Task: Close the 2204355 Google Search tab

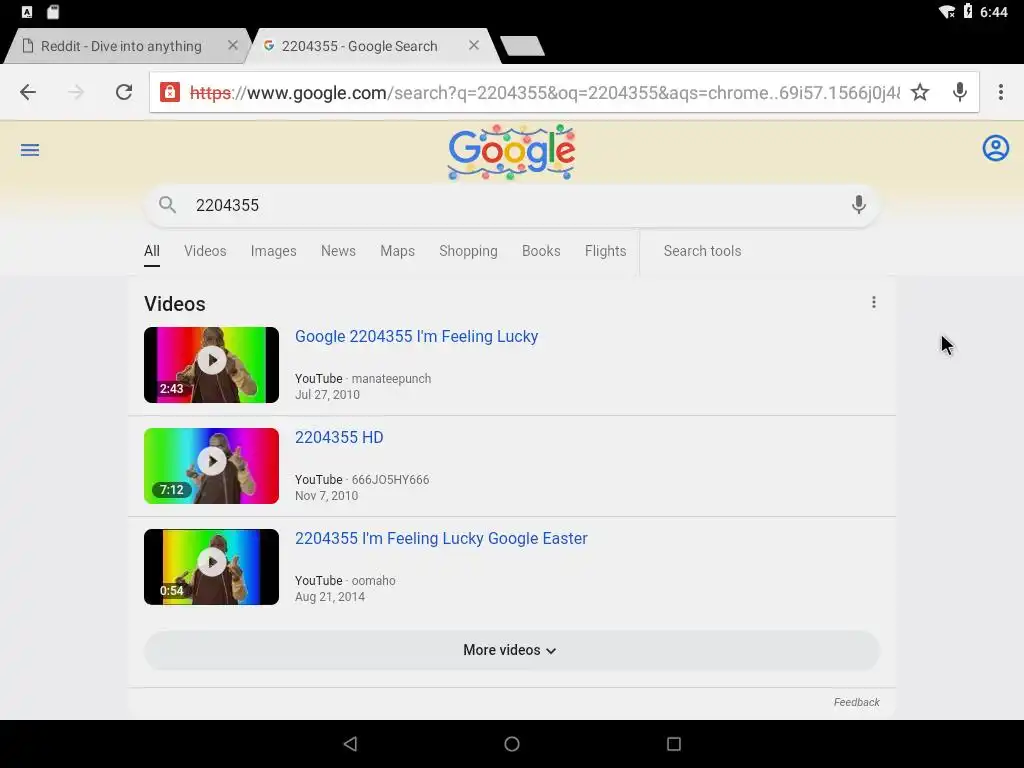Action: coord(474,45)
